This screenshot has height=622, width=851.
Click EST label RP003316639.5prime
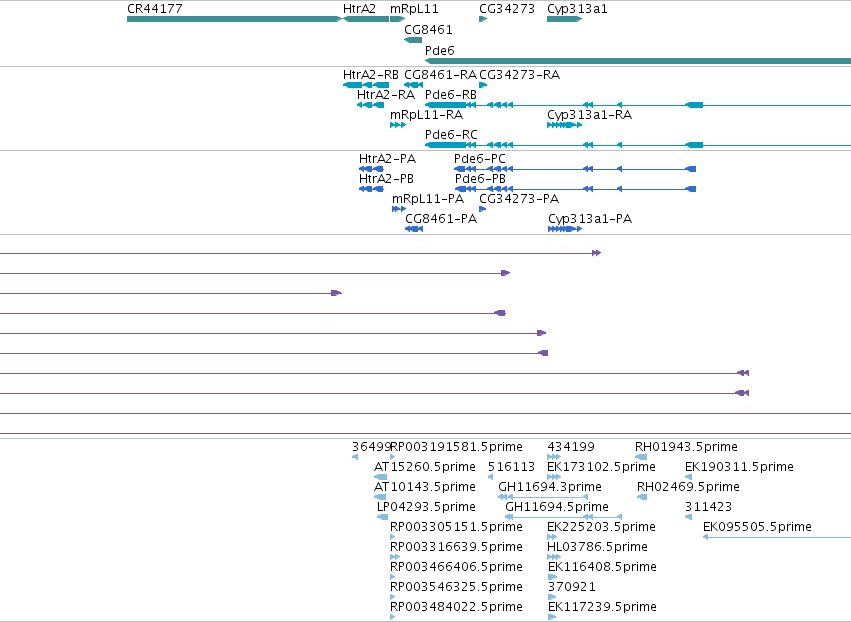coord(456,547)
